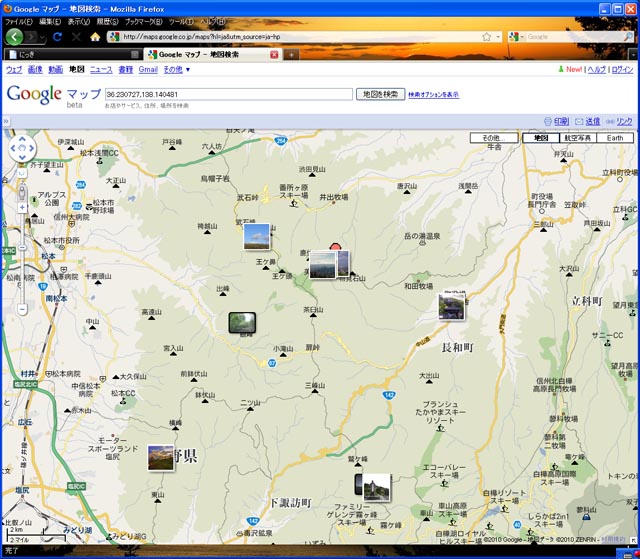Viewport: 640px width, 559px height.
Task: Click the ログイン link
Action: pos(622,69)
